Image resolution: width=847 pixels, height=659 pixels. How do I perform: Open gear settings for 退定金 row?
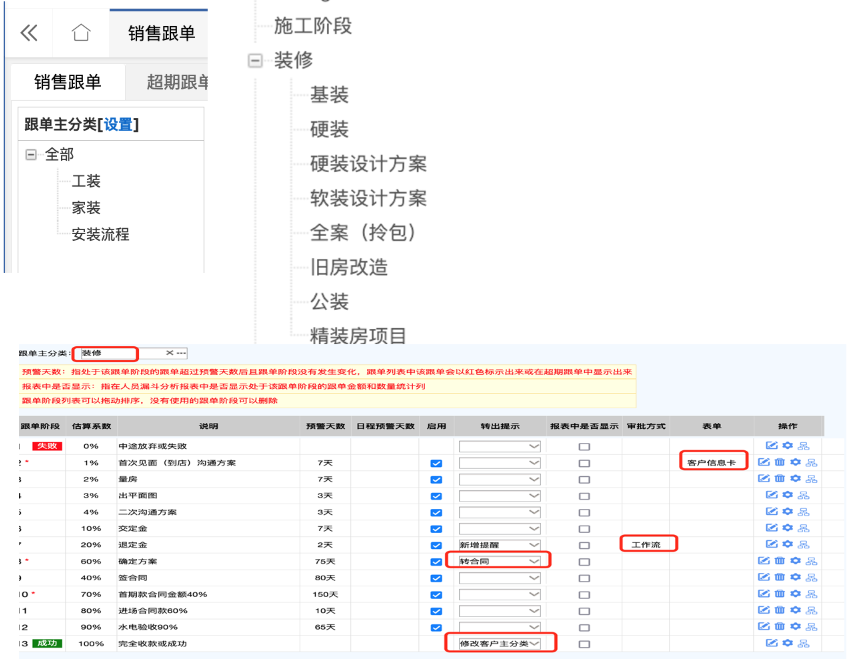(787, 544)
